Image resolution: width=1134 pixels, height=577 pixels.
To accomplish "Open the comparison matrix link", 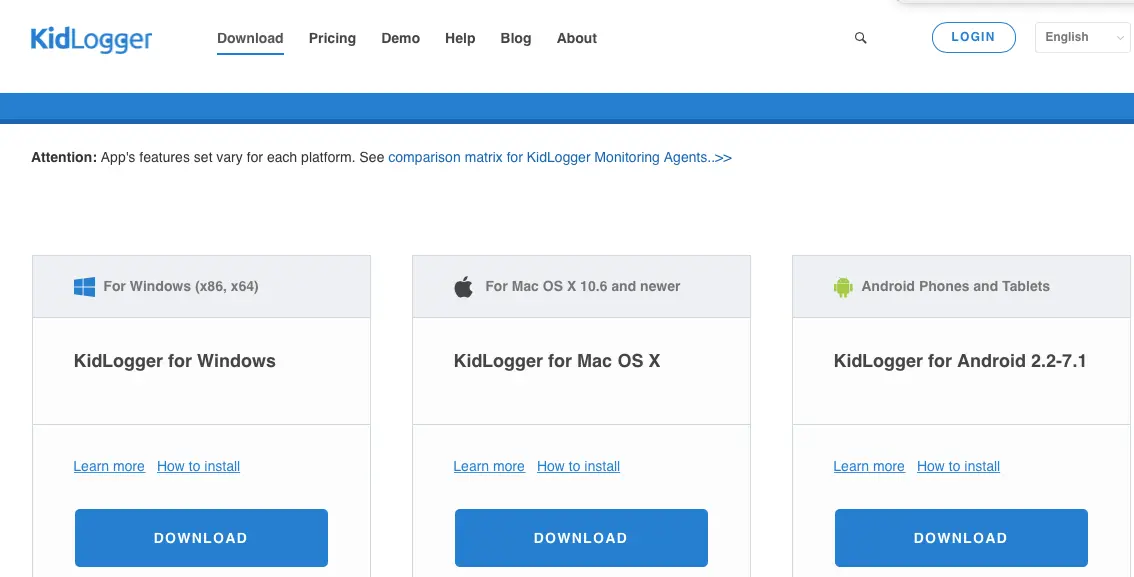I will [x=560, y=158].
